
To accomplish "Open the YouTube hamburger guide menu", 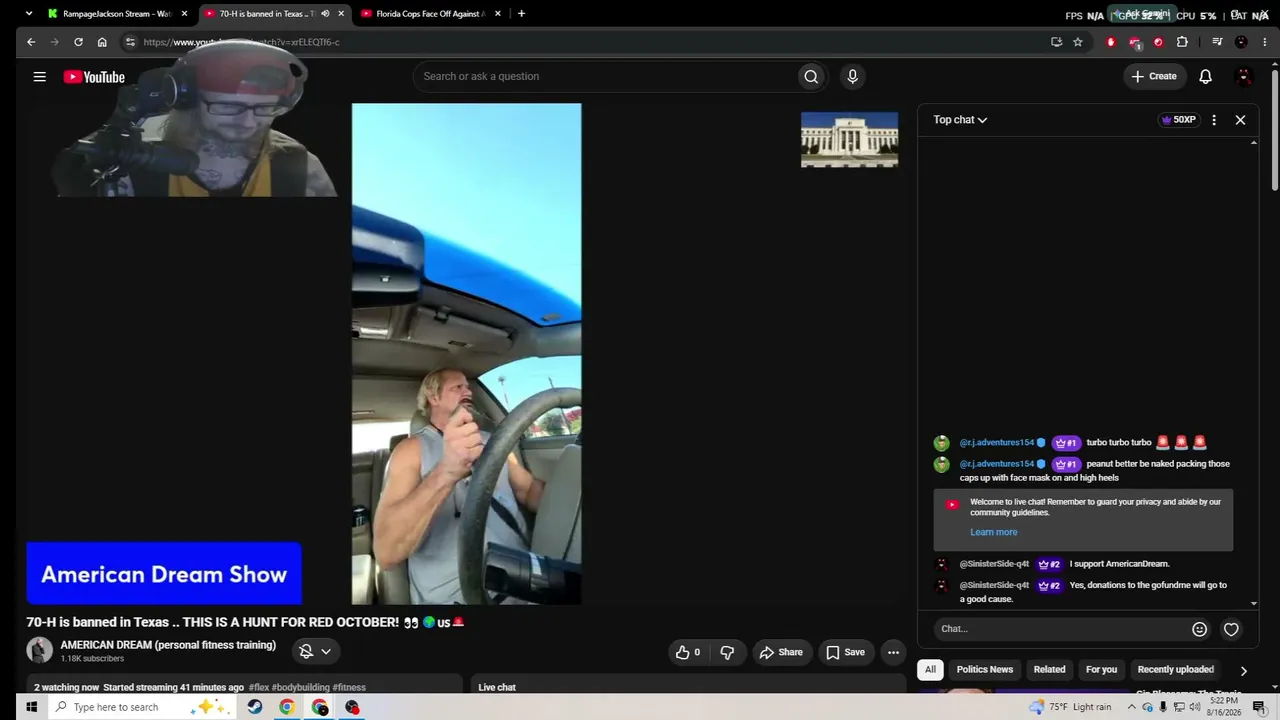I will 39,77.
